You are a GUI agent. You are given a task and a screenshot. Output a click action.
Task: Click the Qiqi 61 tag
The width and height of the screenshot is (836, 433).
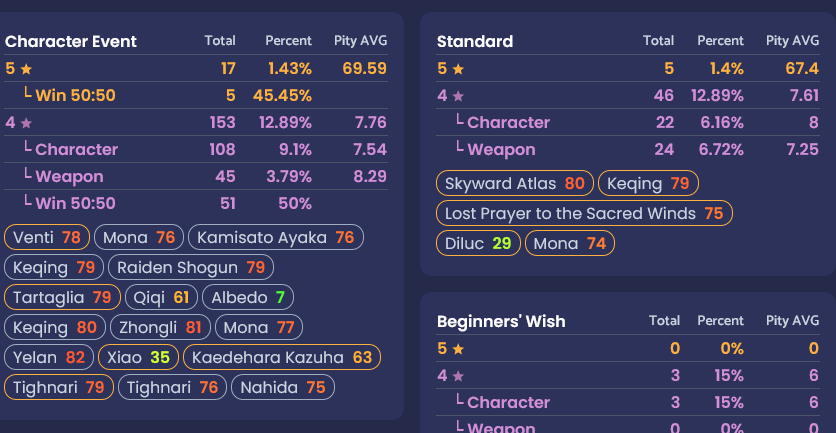[162, 297]
